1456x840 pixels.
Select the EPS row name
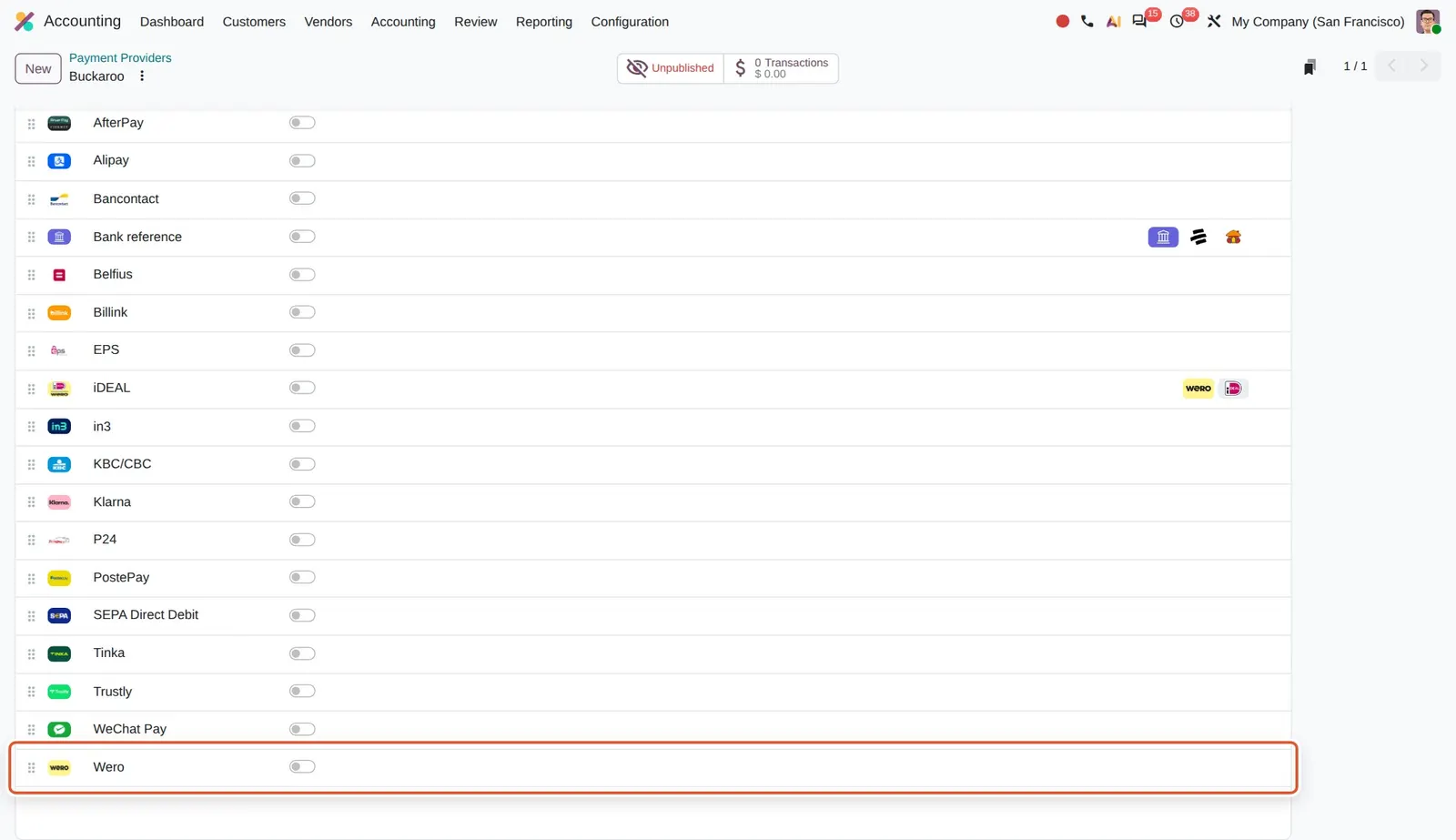[106, 349]
